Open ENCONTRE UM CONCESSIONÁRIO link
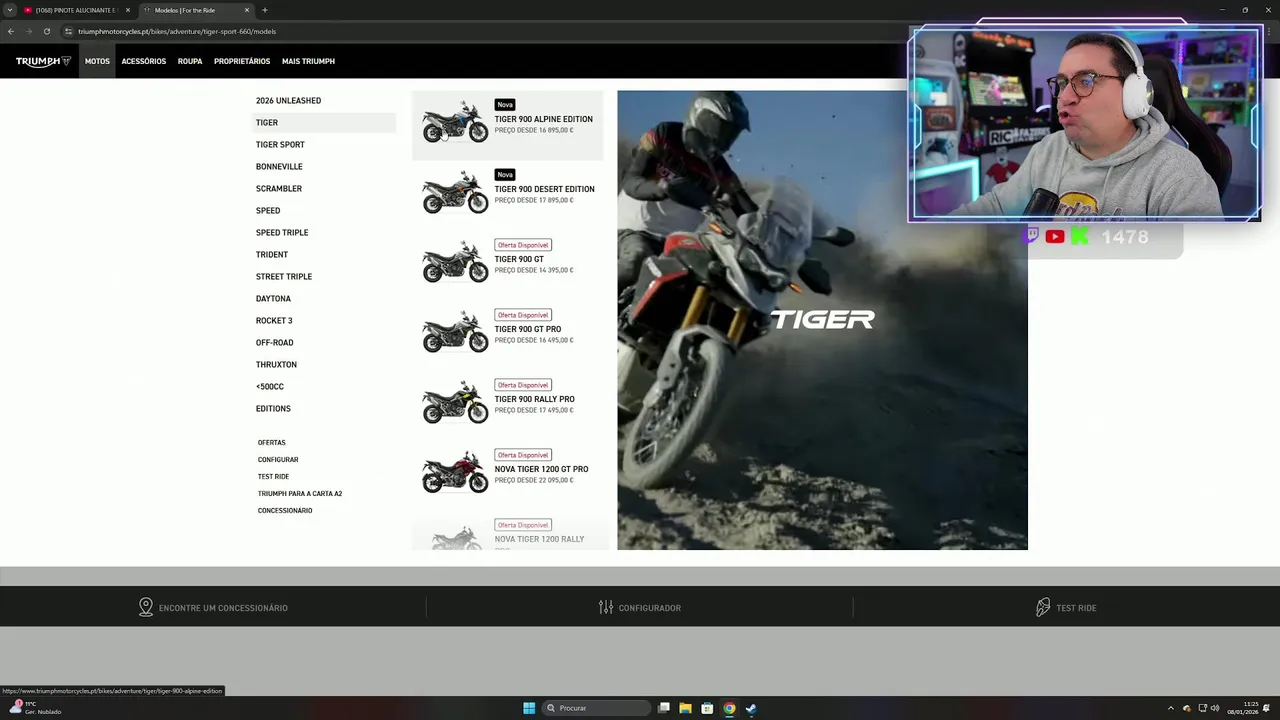The width and height of the screenshot is (1280, 720). (223, 608)
